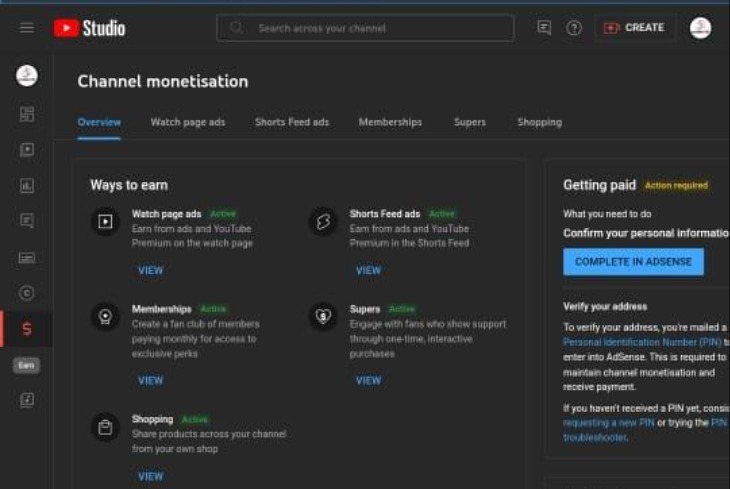Switch to Memberships tab
Screen dimensions: 730x489
[x=390, y=122]
